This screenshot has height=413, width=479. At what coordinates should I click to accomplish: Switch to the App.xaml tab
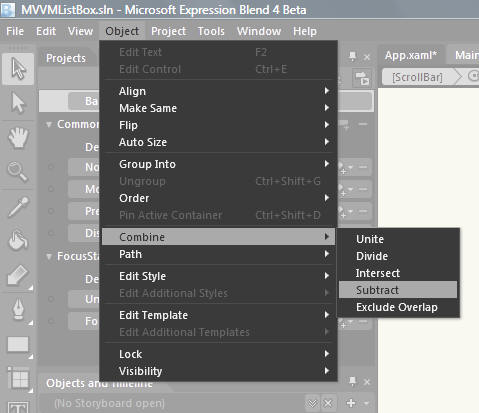[x=411, y=55]
